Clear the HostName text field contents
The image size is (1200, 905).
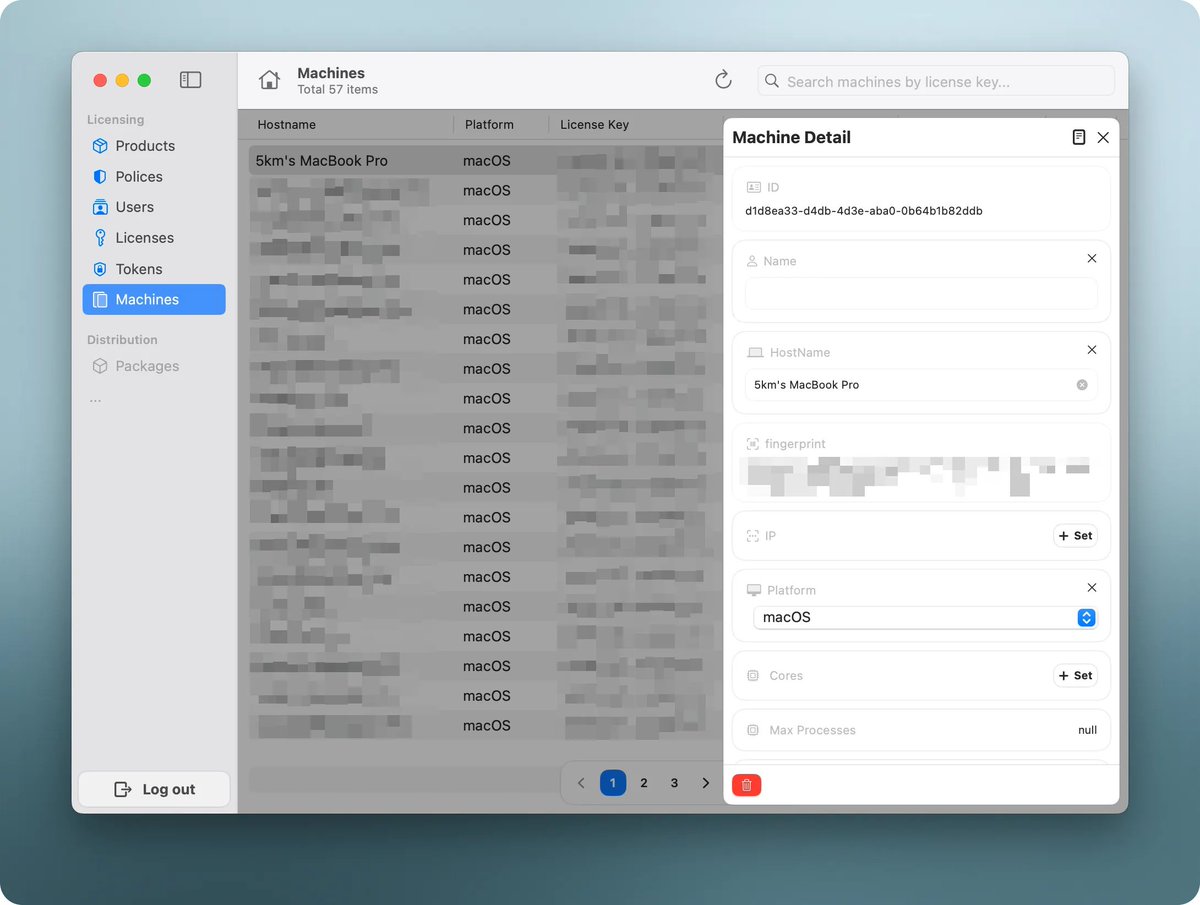click(1081, 385)
